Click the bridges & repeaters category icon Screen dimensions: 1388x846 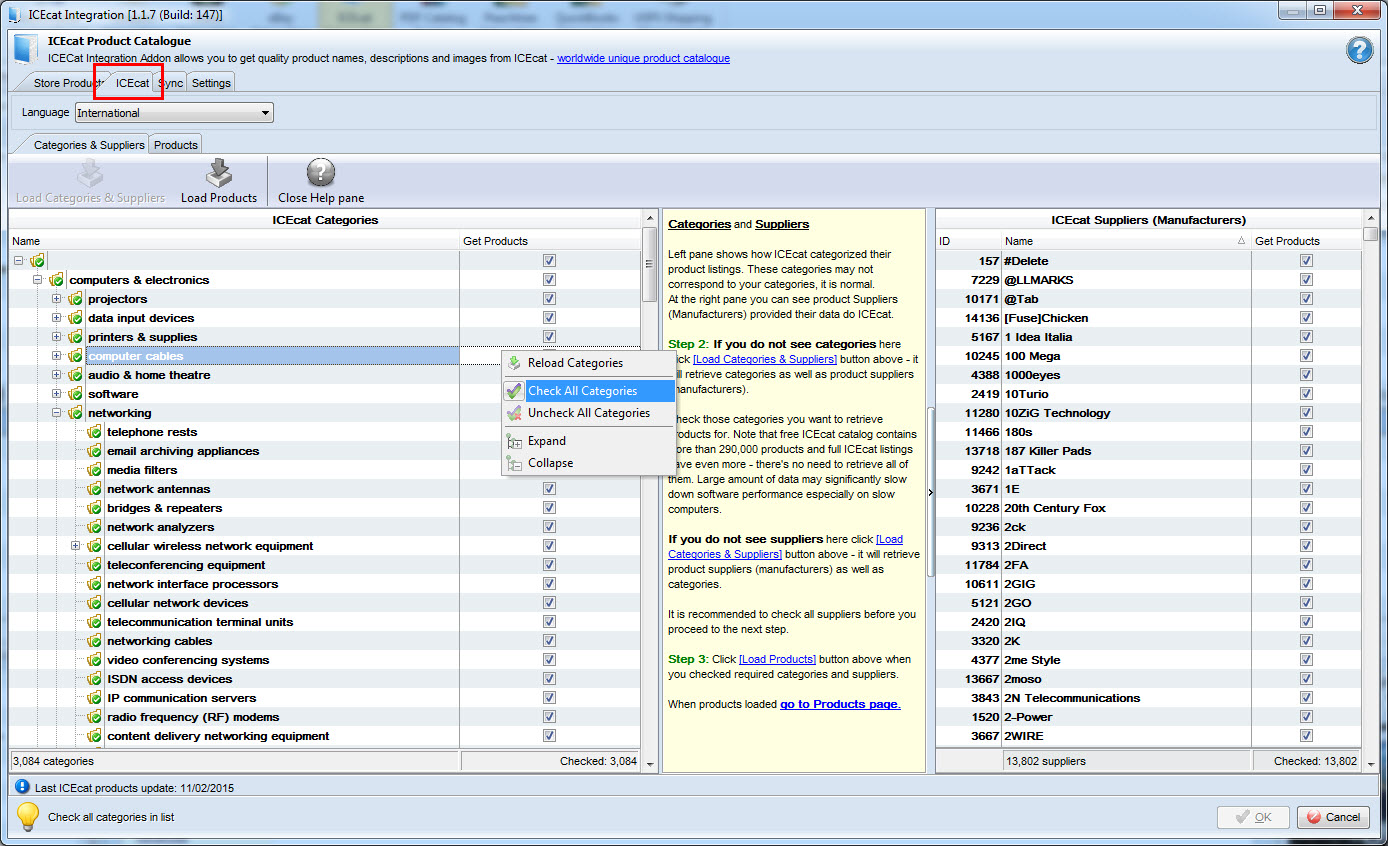pyautogui.click(x=94, y=508)
